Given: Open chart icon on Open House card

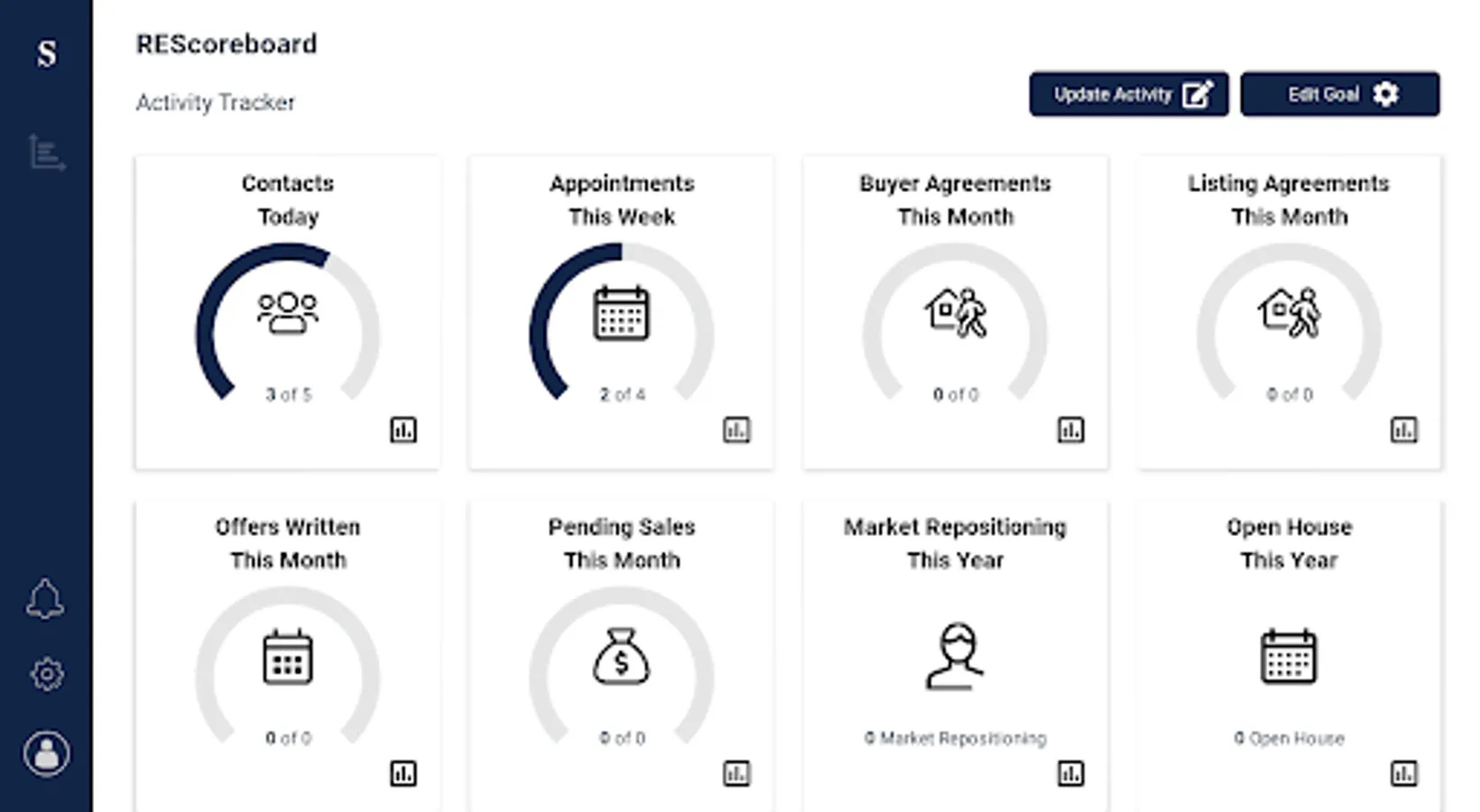Looking at the screenshot, I should tap(1403, 773).
